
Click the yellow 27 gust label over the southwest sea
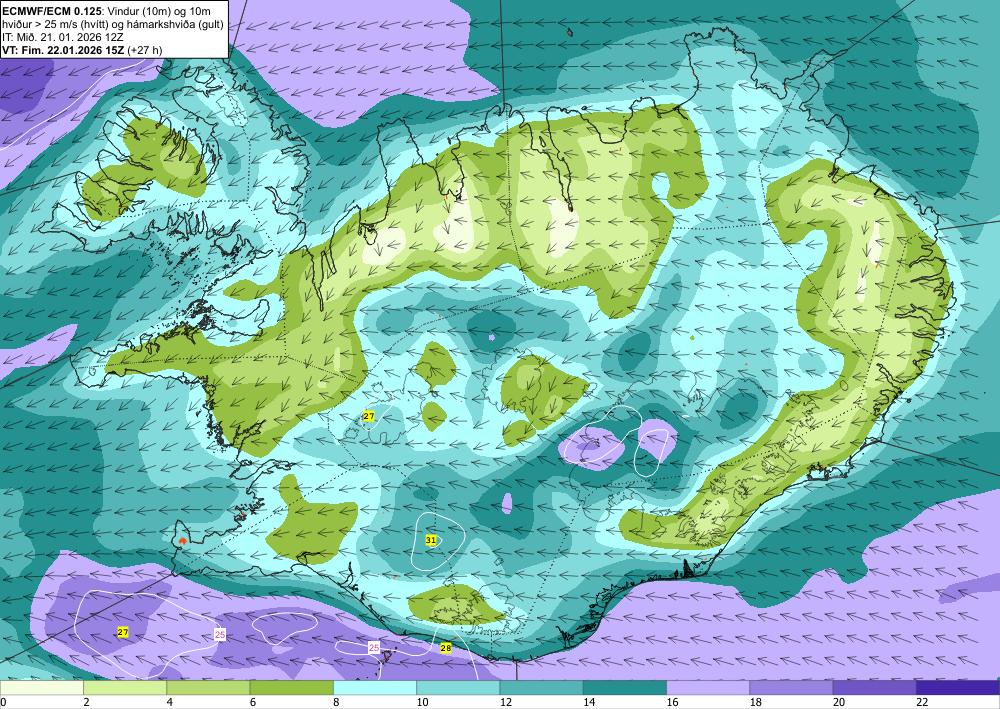coord(123,632)
